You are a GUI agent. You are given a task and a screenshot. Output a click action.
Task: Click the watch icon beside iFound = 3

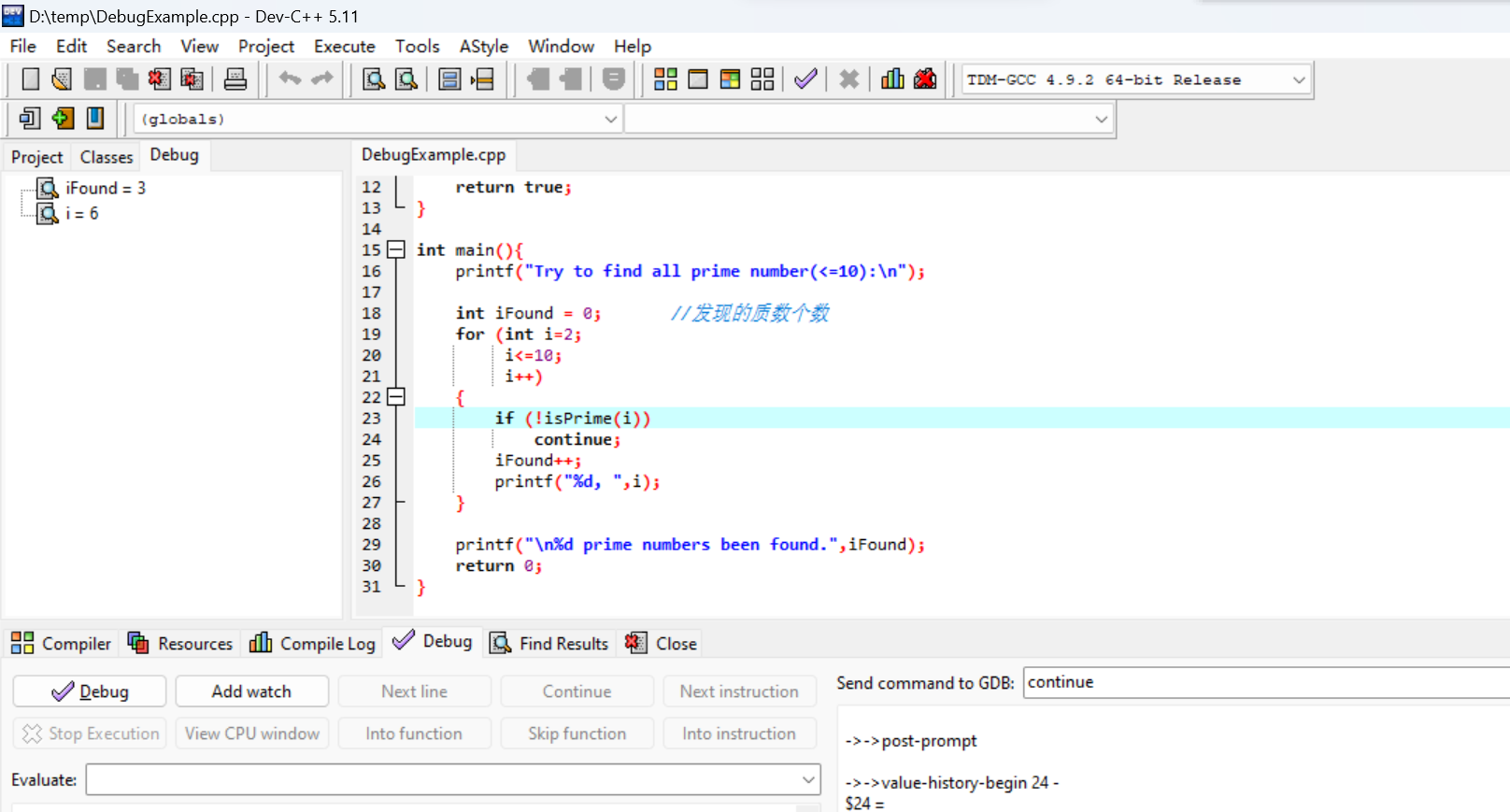[x=48, y=188]
